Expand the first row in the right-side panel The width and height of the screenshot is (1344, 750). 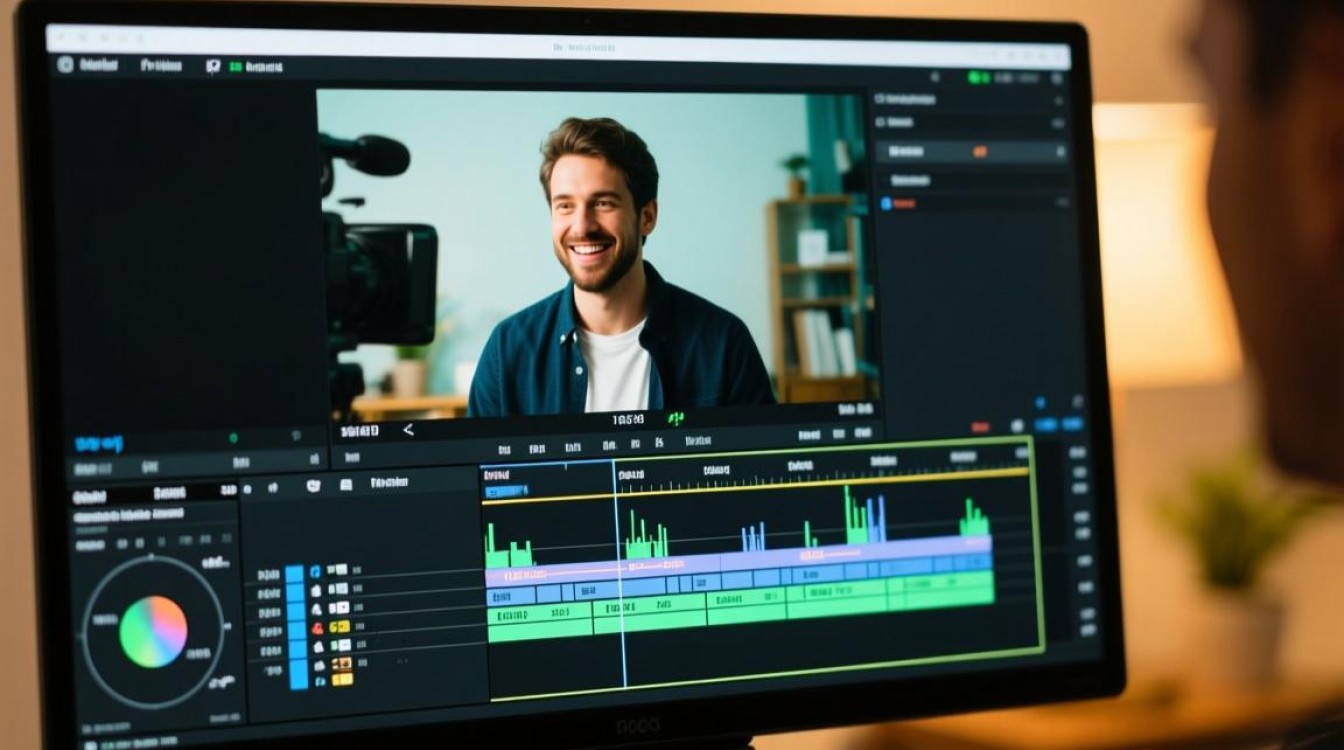click(x=970, y=99)
